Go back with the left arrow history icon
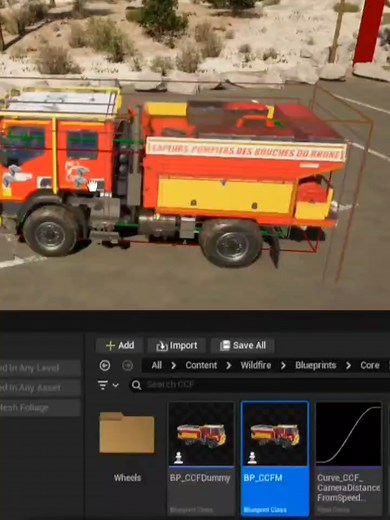Viewport: 390px width, 520px height. (x=105, y=366)
